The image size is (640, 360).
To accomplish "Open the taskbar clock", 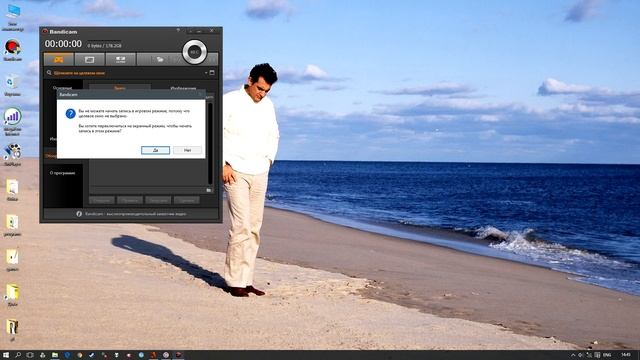I will (x=625, y=355).
